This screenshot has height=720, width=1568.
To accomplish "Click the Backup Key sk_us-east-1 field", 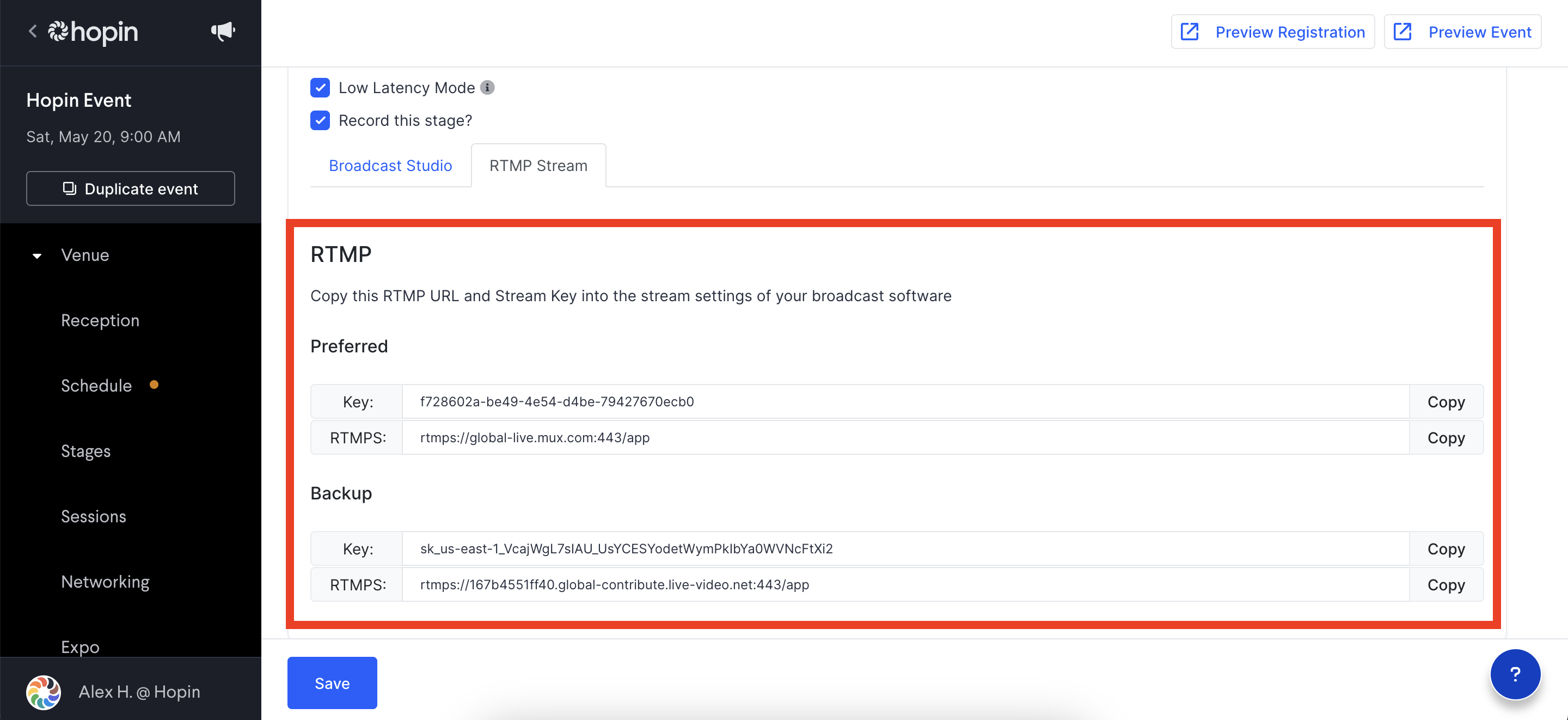I will [x=906, y=548].
